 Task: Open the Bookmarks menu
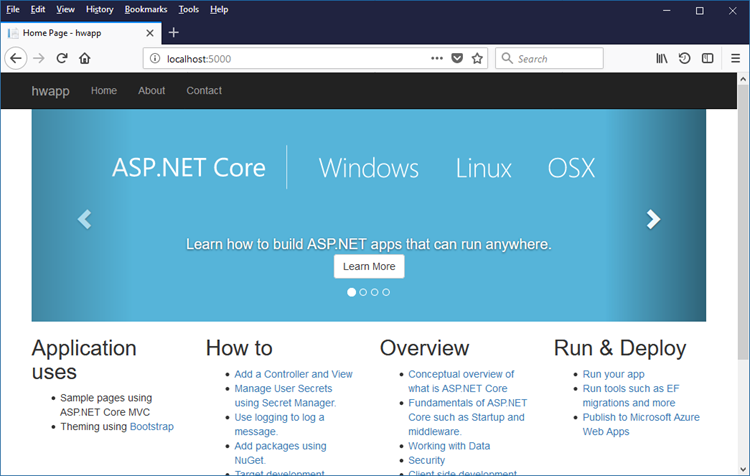(x=146, y=10)
